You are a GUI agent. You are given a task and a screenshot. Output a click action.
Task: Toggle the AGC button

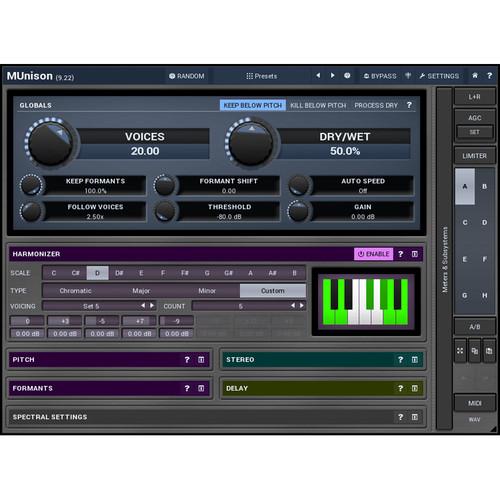475,118
